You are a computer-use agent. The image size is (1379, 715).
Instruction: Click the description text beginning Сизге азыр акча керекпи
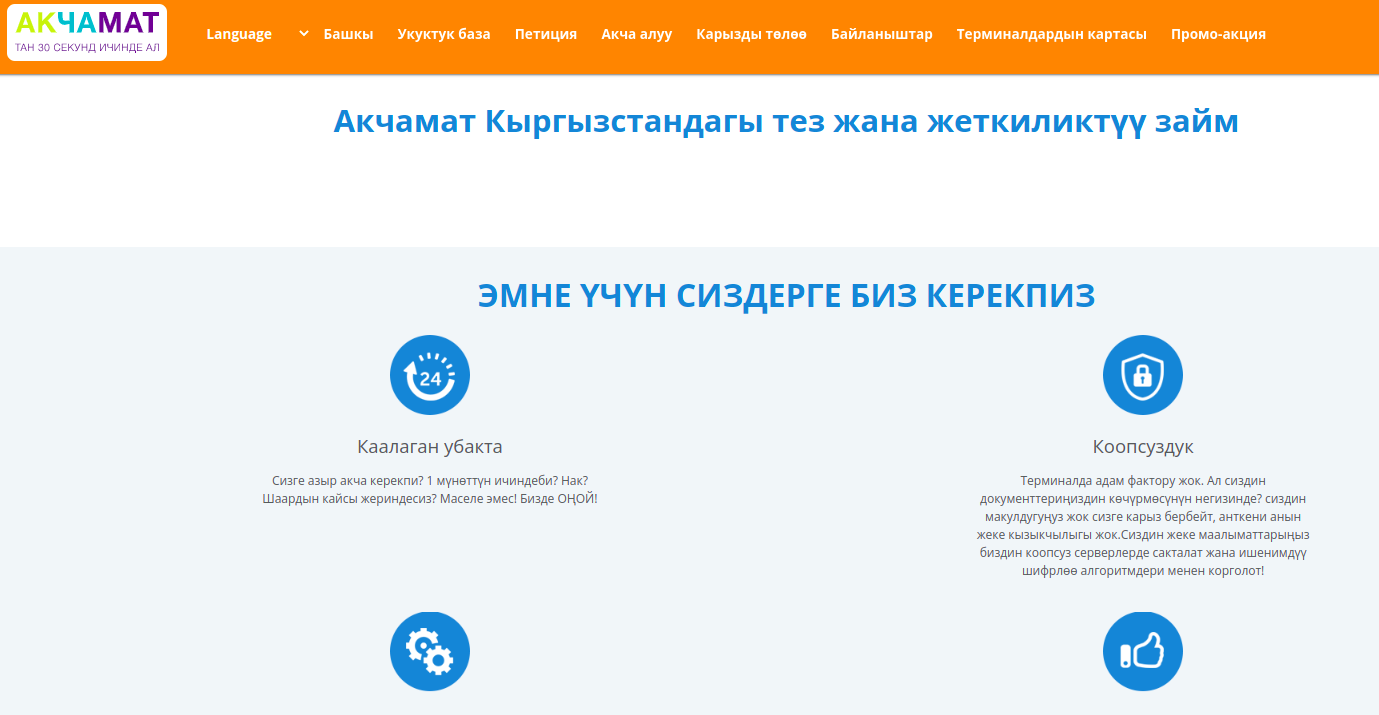click(430, 489)
